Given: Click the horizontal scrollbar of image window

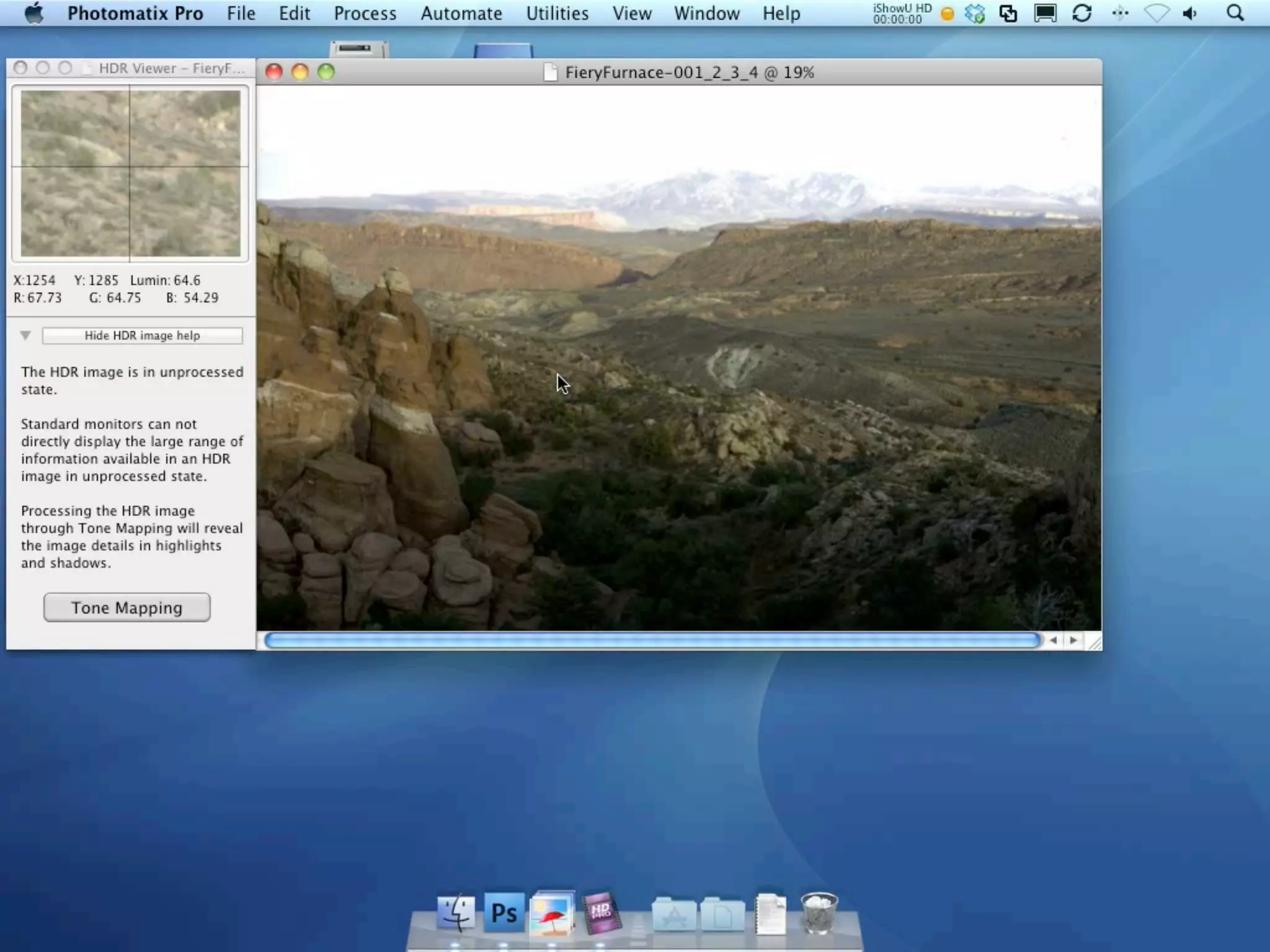Looking at the screenshot, I should 651,640.
